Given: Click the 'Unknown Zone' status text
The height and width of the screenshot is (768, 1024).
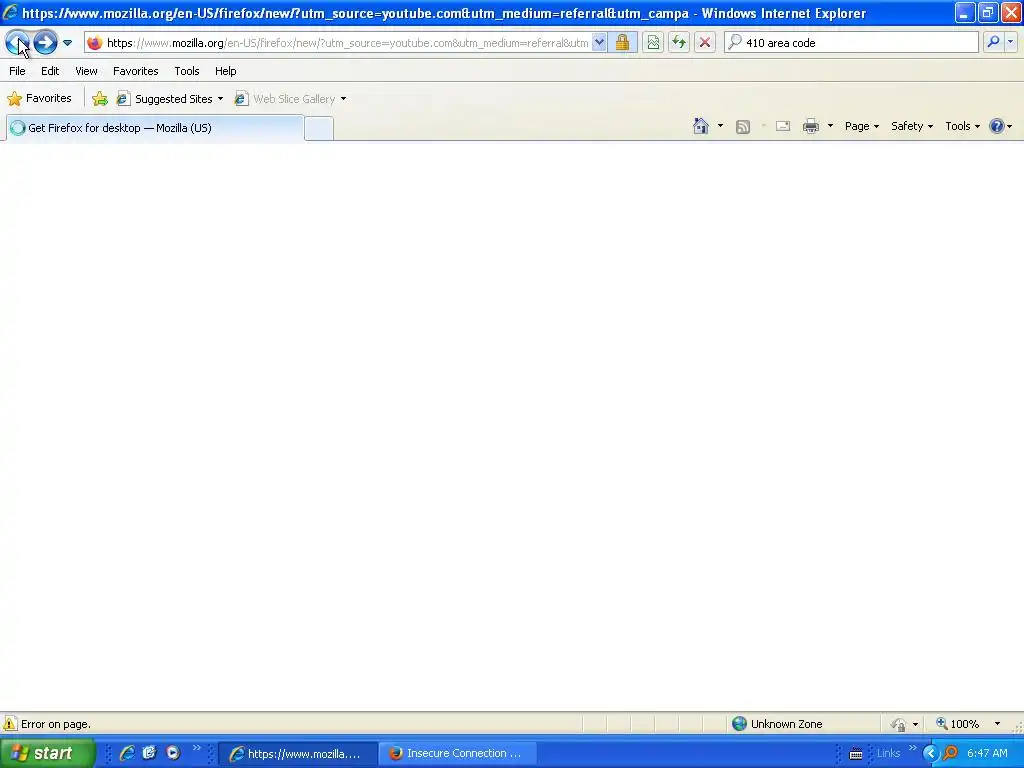Looking at the screenshot, I should 786,724.
